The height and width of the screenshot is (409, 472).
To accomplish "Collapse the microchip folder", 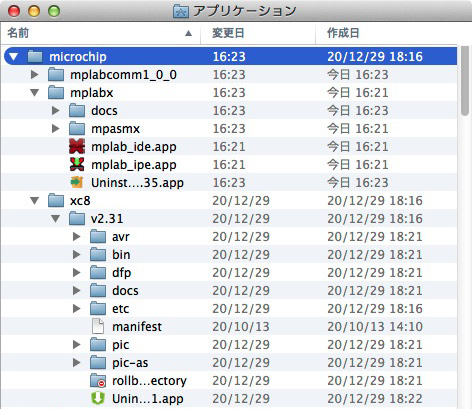I will point(14,56).
